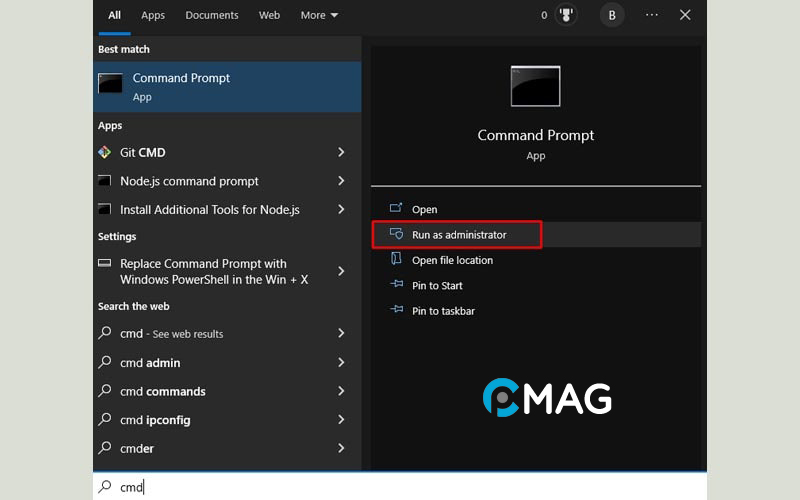Click the search magnifier icon beside cmd admin
This screenshot has width=800, height=500.
[105, 363]
